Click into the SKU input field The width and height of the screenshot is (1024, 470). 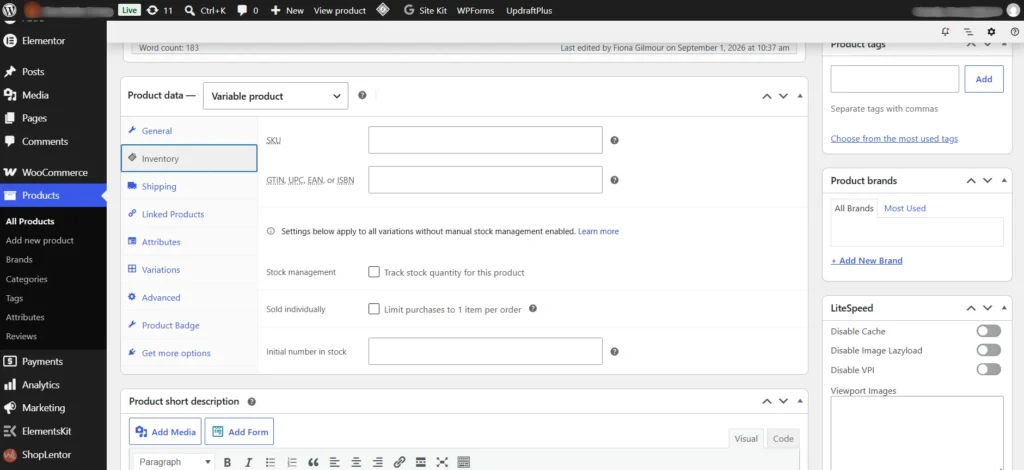tap(485, 140)
